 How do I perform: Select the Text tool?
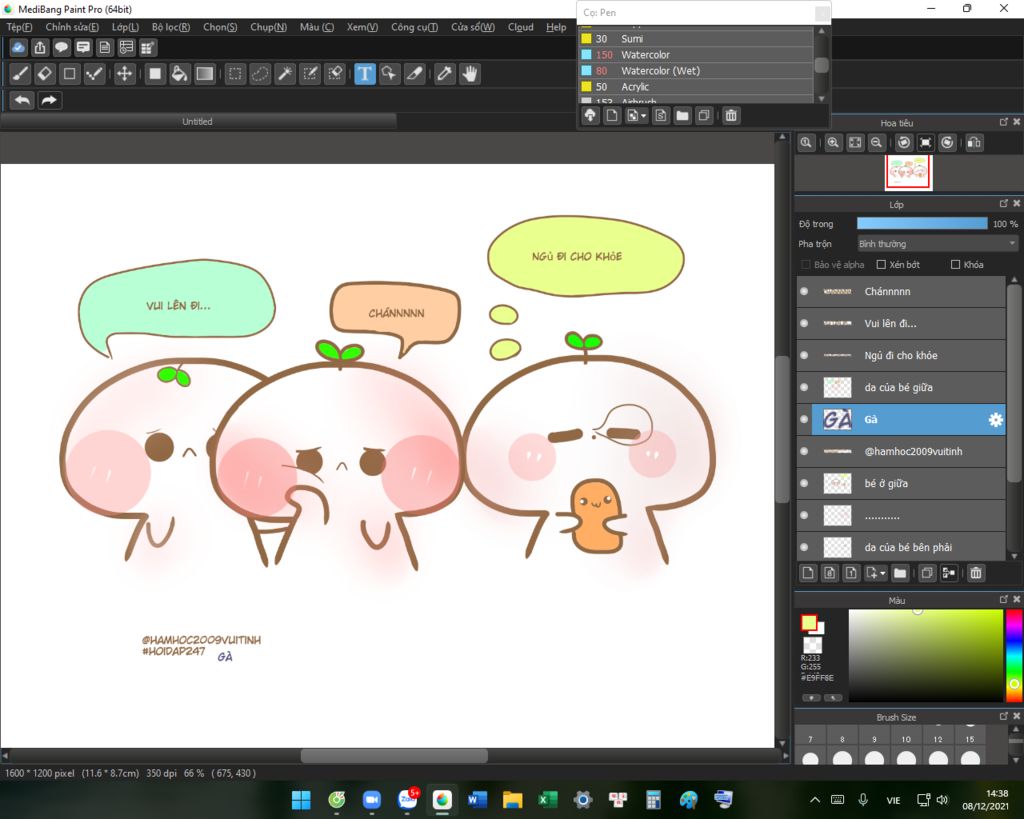tap(365, 74)
